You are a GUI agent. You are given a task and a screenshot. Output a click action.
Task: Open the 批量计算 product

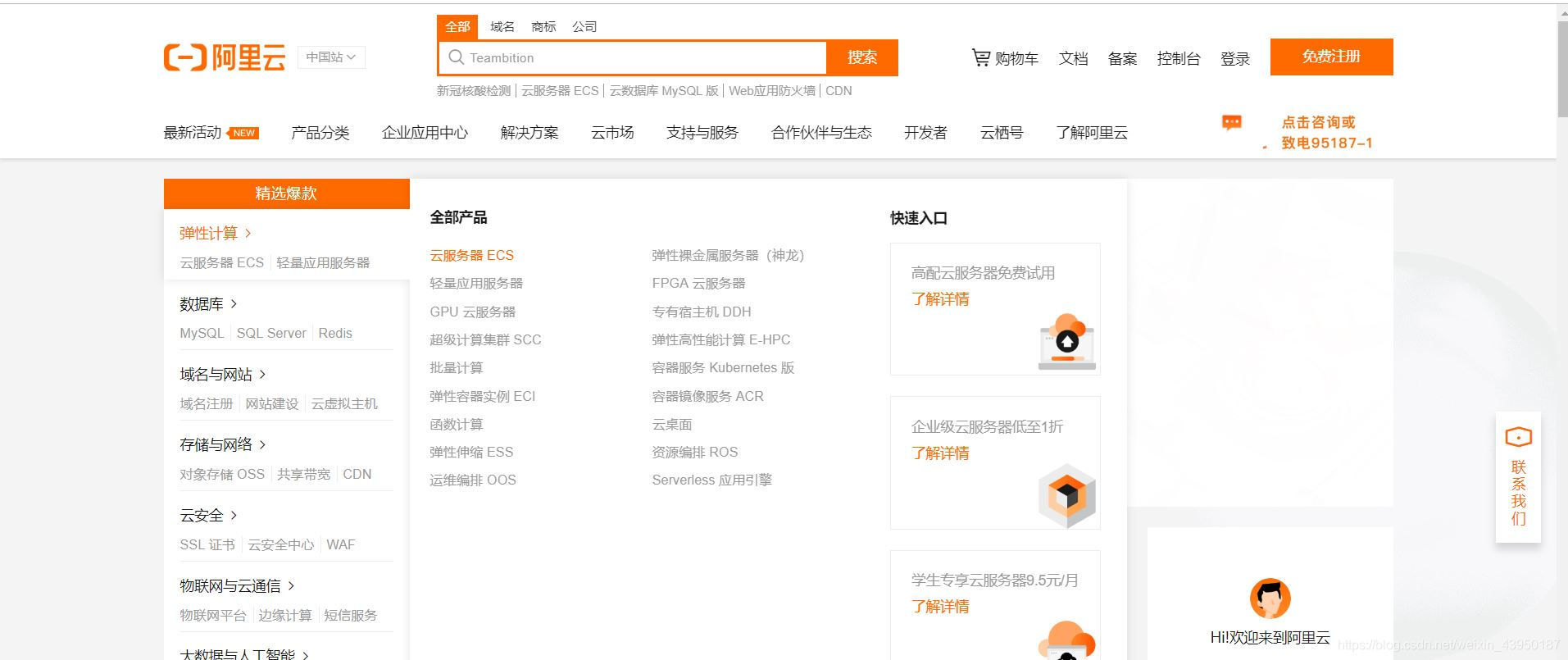[x=457, y=368]
